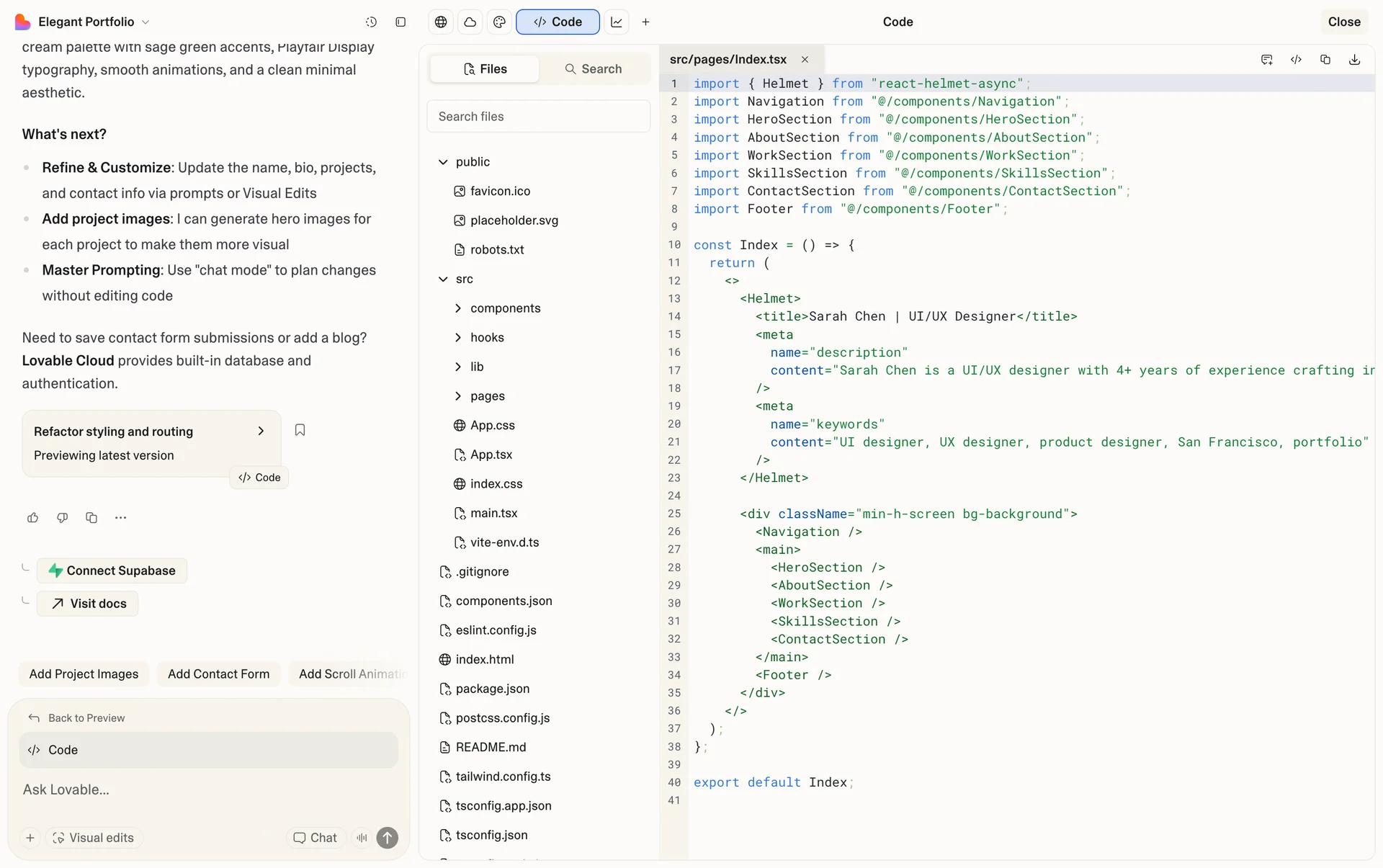Click the cloud icon in top toolbar
Viewport: 1383px width, 868px height.
click(x=470, y=22)
